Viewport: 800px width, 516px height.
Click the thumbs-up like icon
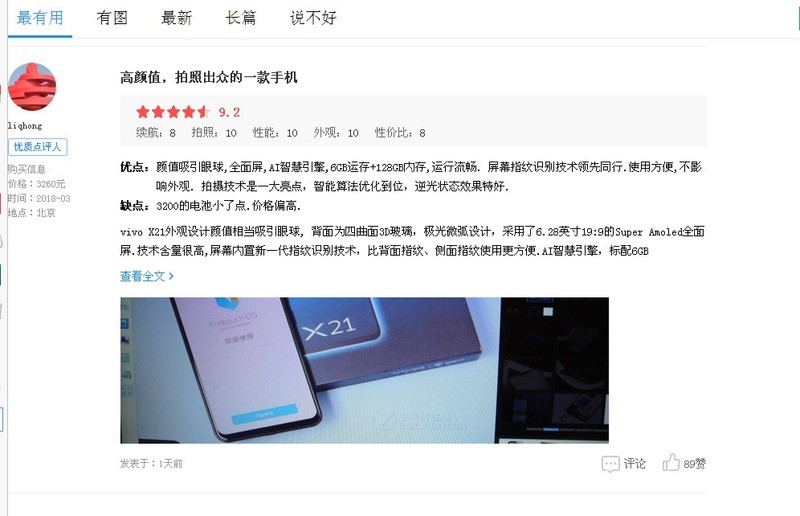click(x=671, y=462)
